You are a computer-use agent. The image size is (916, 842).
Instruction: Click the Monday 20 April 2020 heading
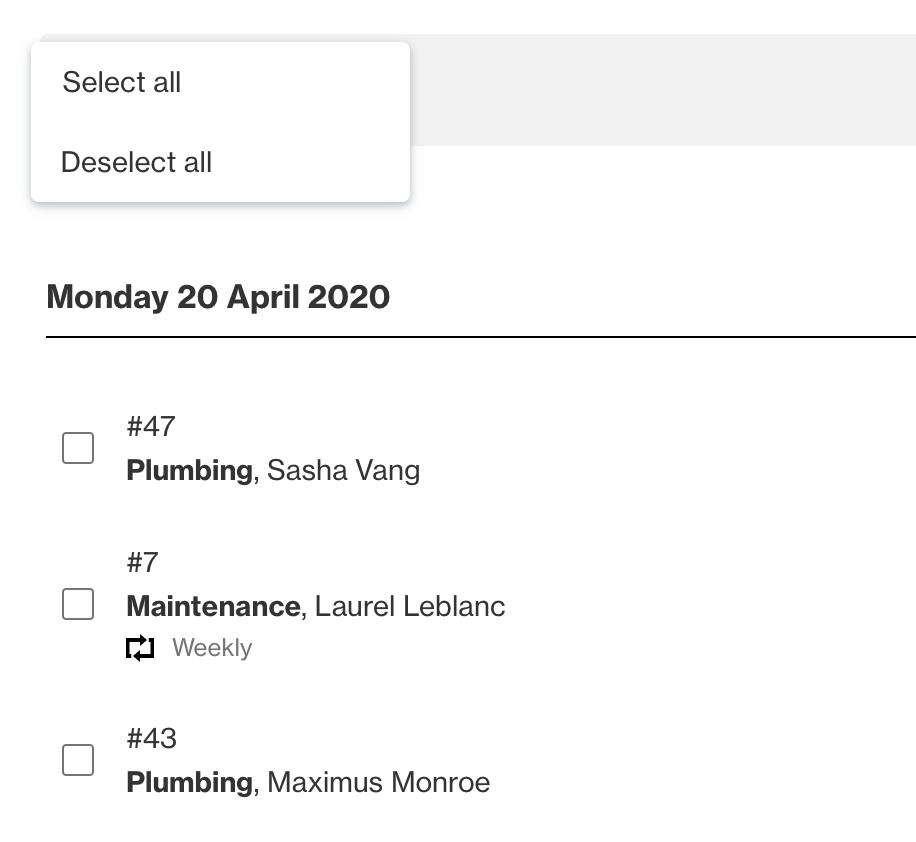pyautogui.click(x=218, y=297)
